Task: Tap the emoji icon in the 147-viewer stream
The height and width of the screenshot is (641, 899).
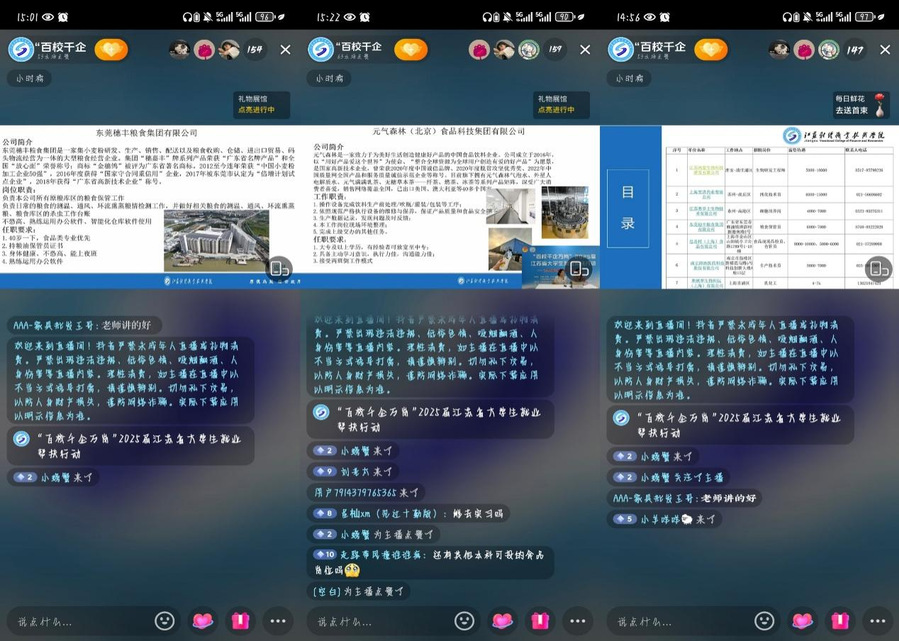Action: (x=764, y=621)
